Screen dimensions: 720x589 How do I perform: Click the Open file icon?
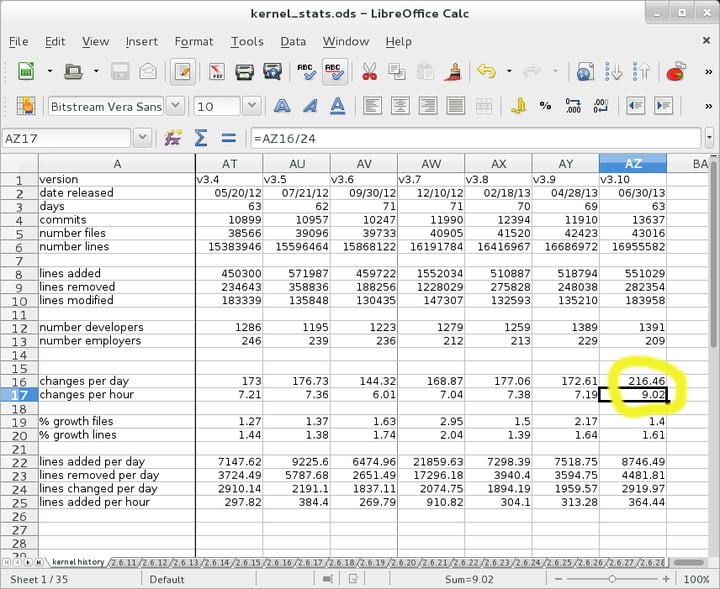click(x=73, y=71)
